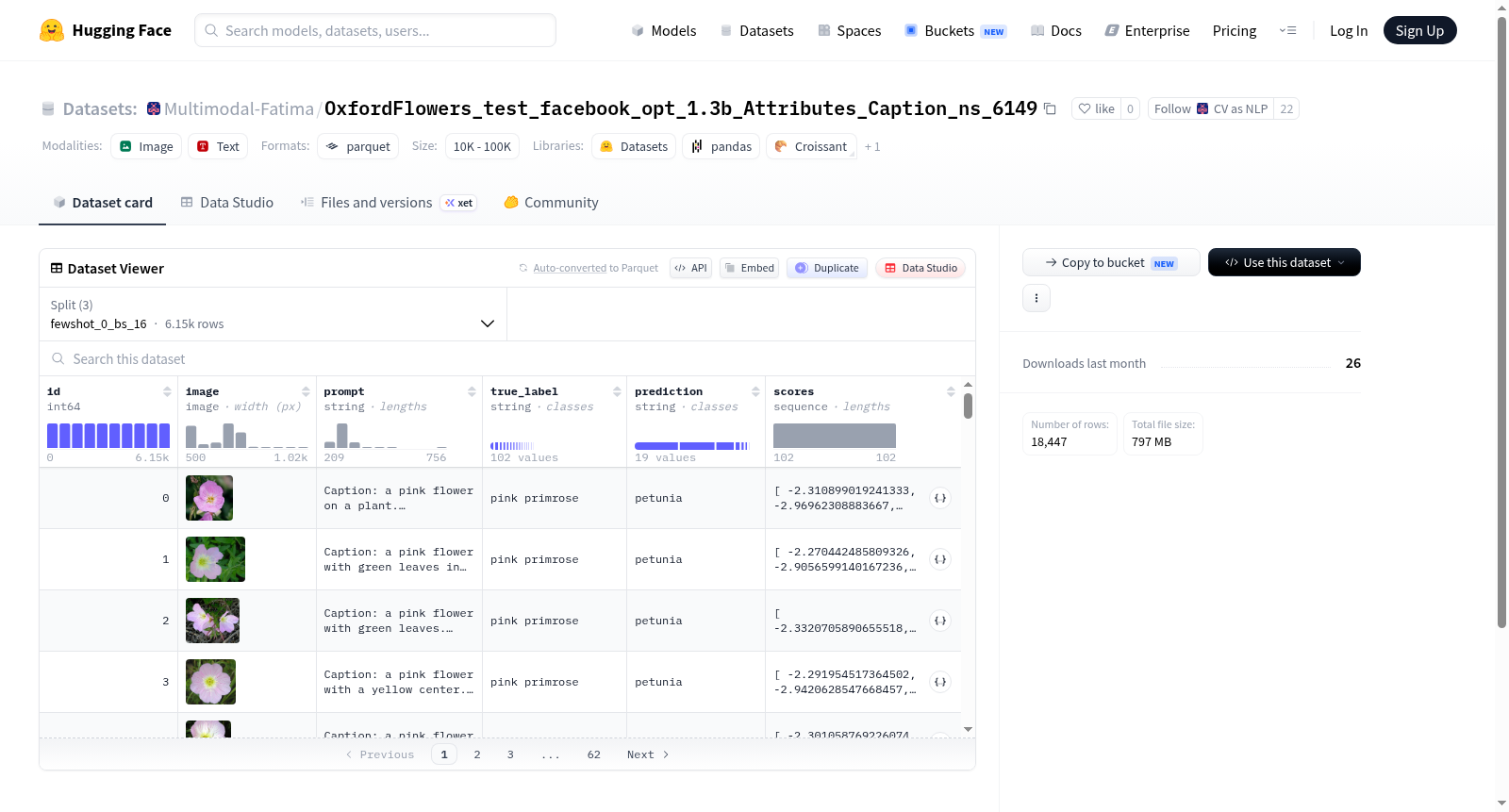The height and width of the screenshot is (812, 1509).
Task: Jump to page 62 of the dataset
Action: pyautogui.click(x=593, y=754)
